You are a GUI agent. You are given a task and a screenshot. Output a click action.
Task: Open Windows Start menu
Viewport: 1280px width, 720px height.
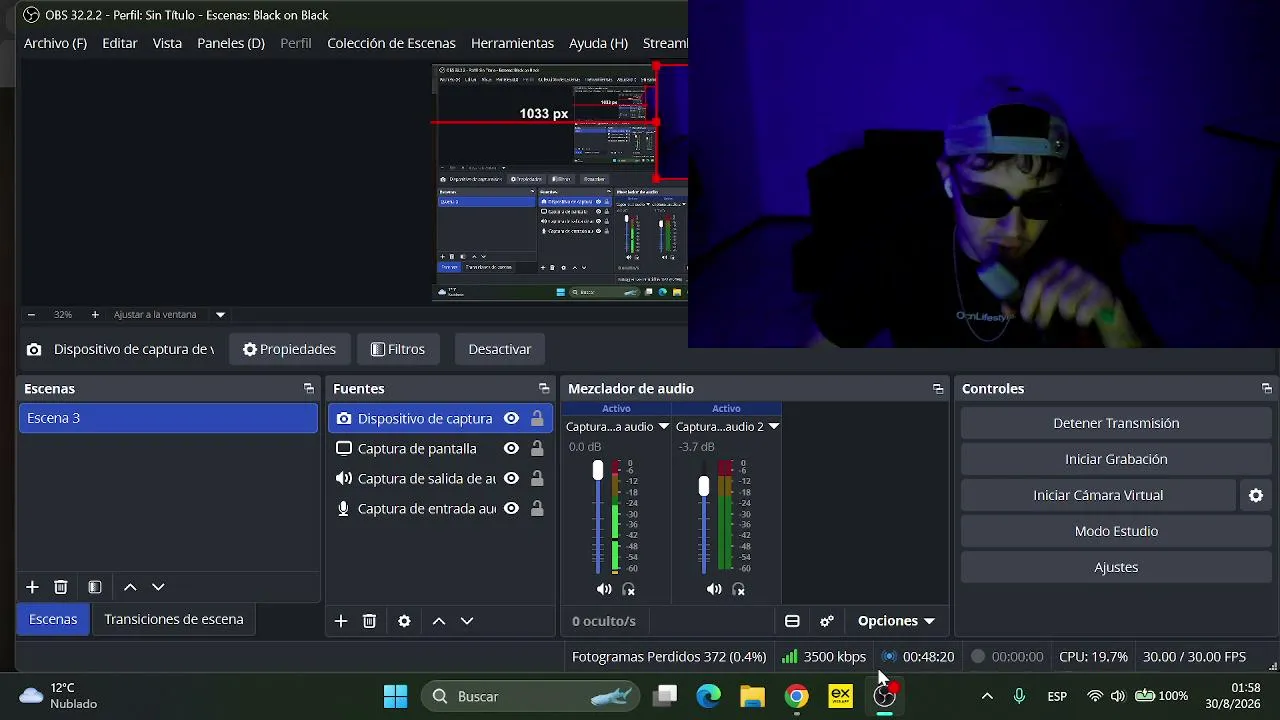pos(395,696)
